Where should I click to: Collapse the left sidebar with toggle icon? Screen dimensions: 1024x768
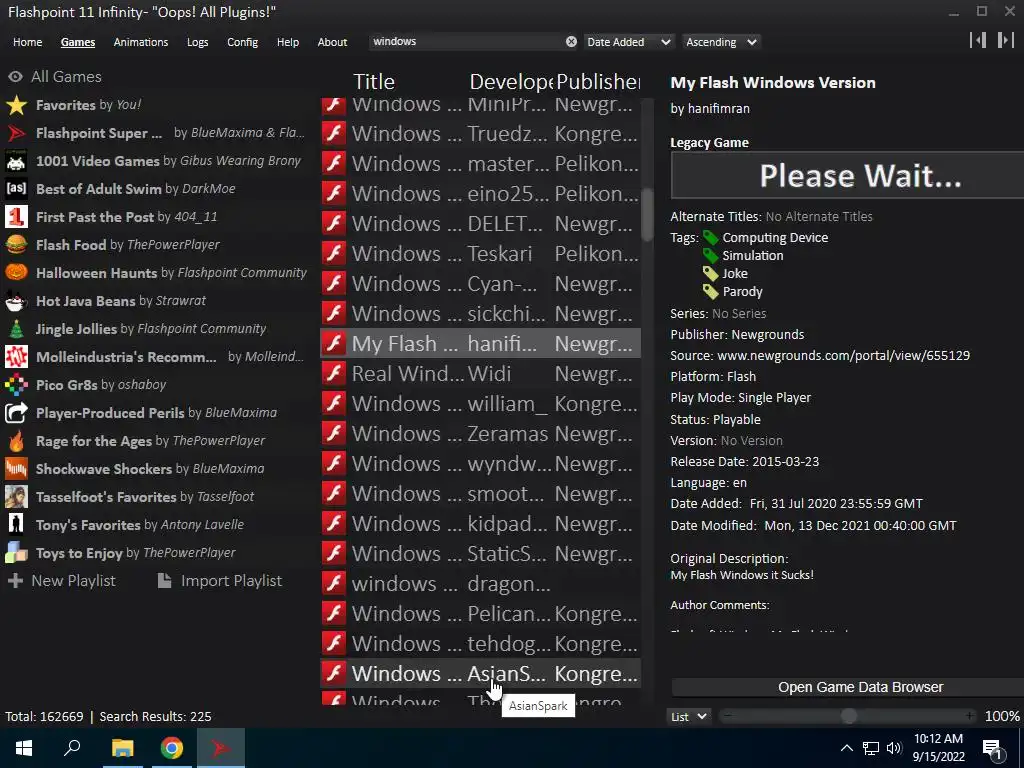coord(978,40)
